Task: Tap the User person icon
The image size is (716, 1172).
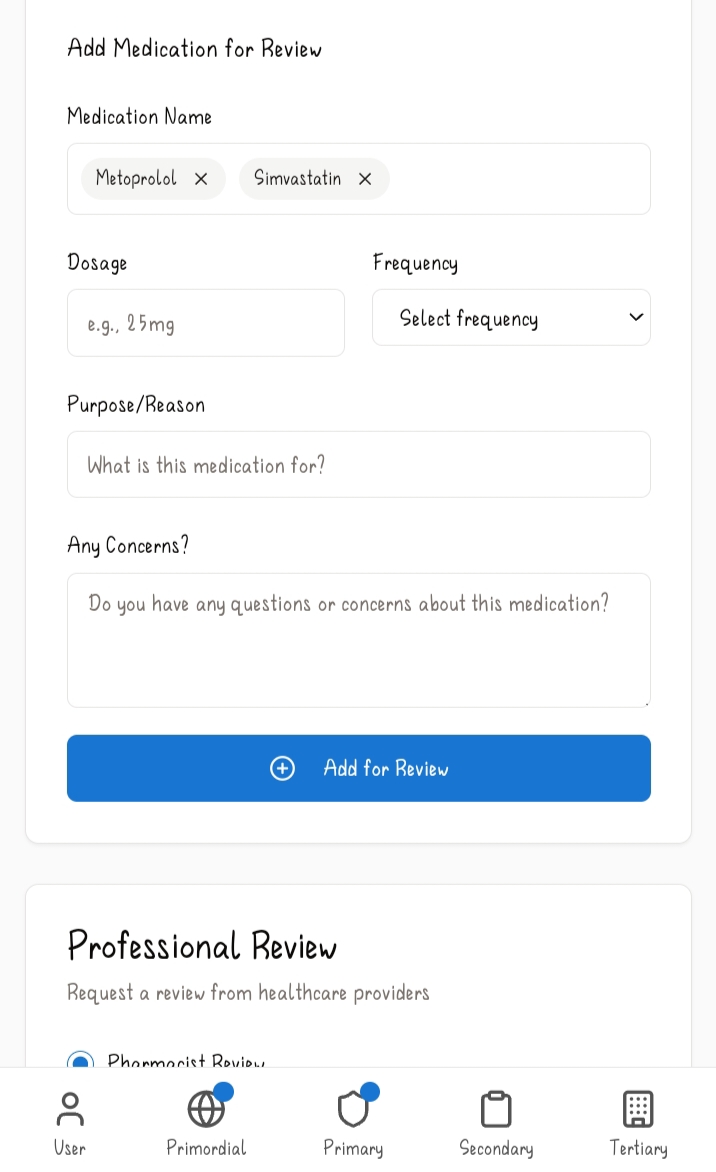Action: 70,1109
